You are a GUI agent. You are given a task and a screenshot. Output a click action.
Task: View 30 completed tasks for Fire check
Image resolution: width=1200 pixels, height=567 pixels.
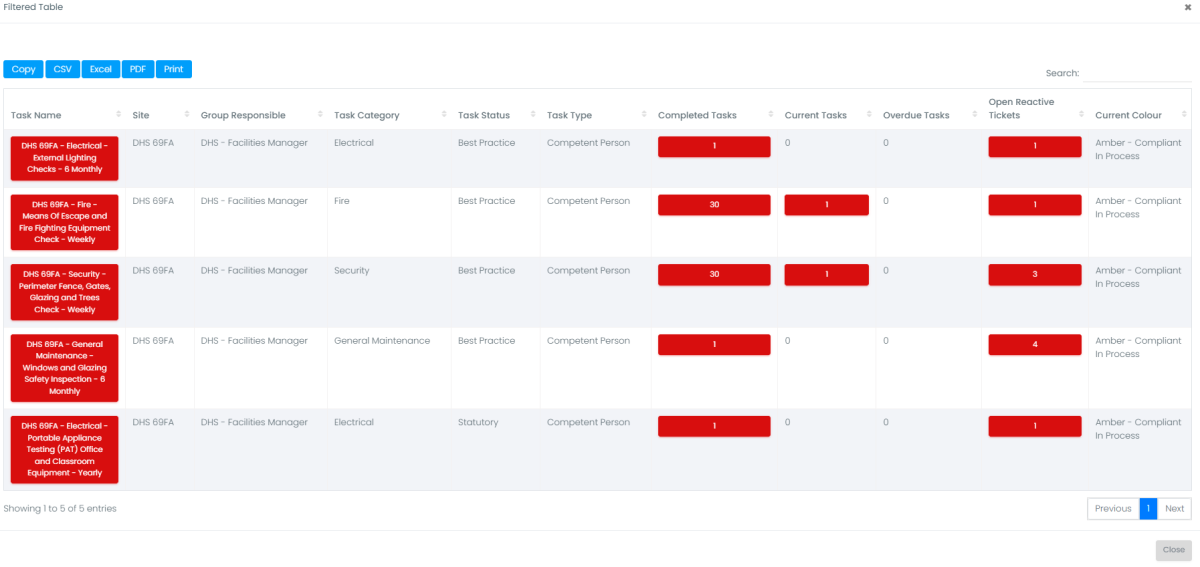714,205
